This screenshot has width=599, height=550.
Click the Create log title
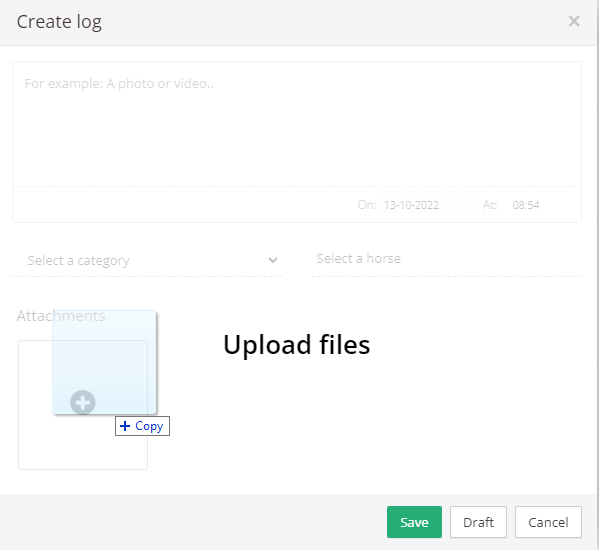click(x=59, y=22)
